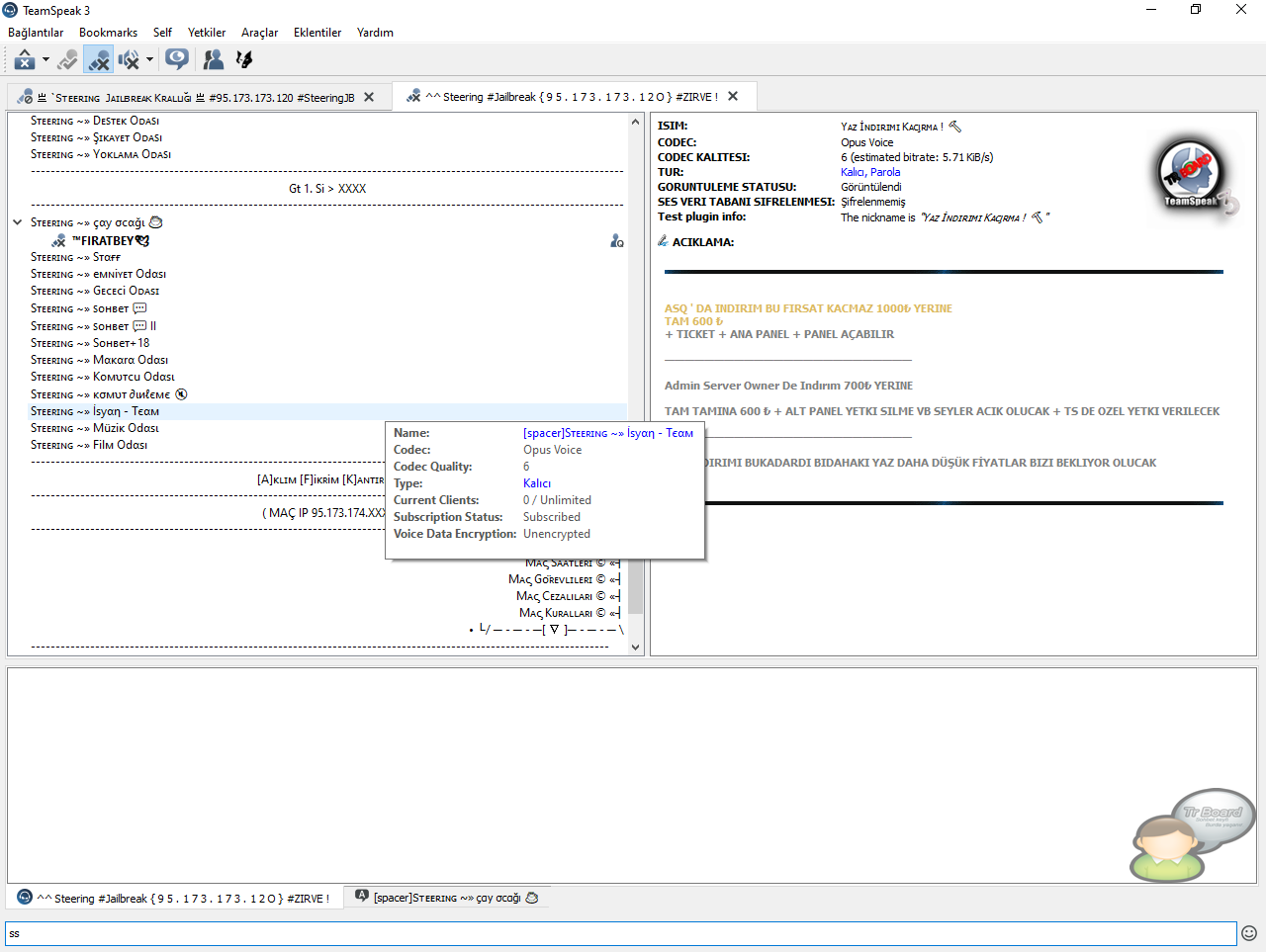
Task: Select the user FIRATBEY in the channel tree
Action: [110, 240]
